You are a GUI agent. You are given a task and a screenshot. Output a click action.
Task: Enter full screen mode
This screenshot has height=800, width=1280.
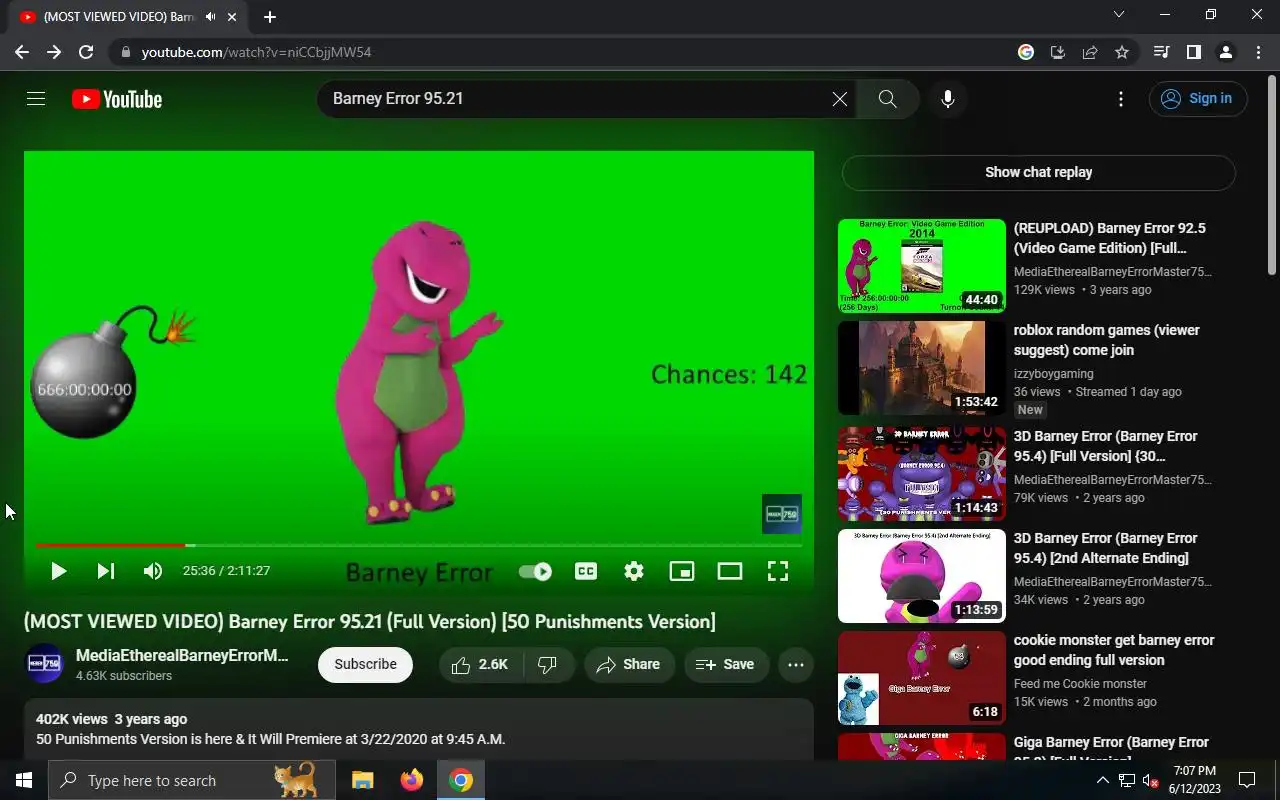pos(778,571)
